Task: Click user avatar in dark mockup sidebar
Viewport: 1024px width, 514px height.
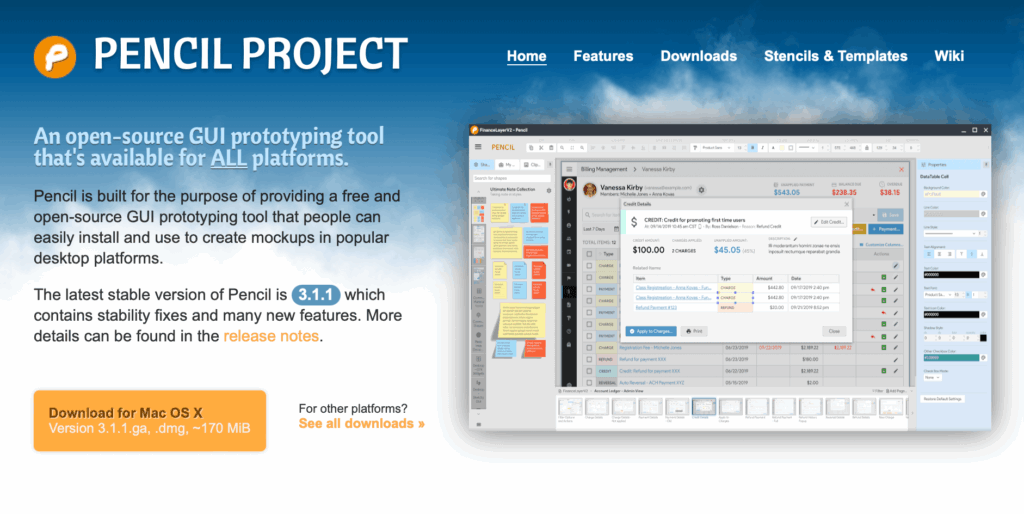Action: [569, 185]
